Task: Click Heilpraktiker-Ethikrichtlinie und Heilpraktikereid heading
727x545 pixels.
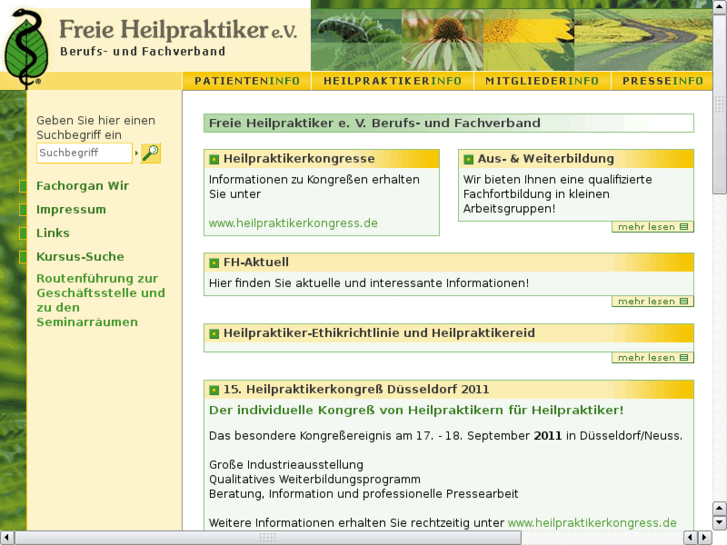Action: pos(379,333)
